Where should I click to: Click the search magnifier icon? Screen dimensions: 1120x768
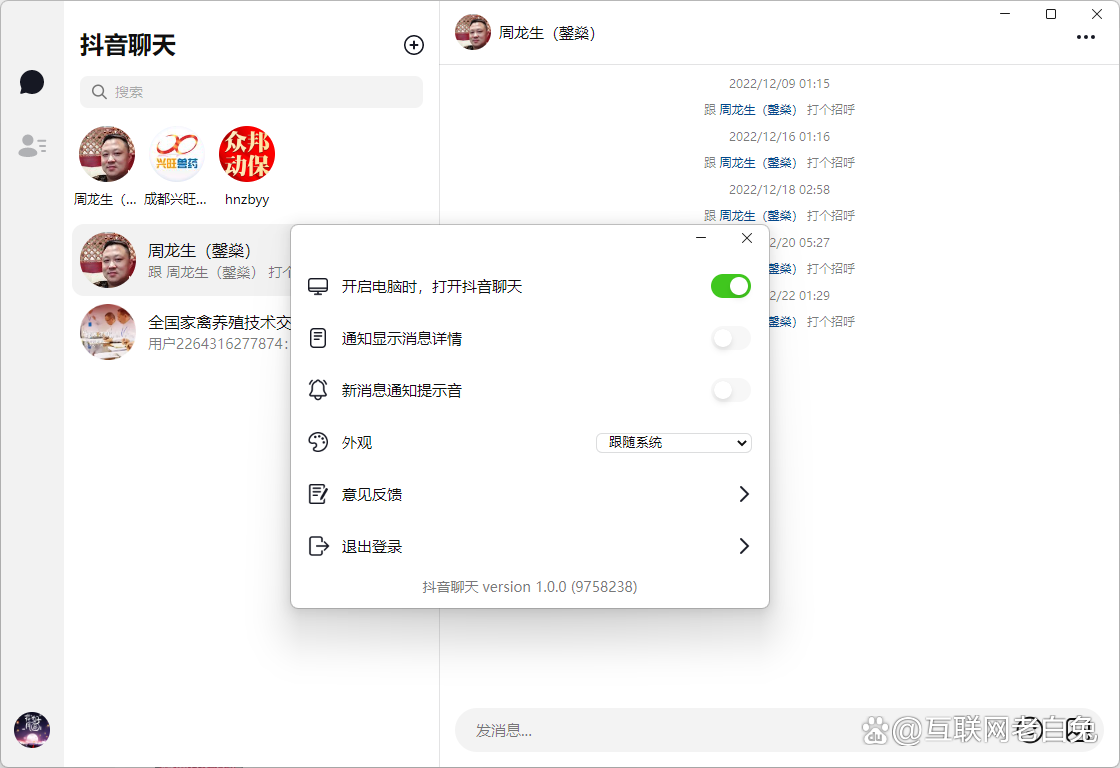99,92
